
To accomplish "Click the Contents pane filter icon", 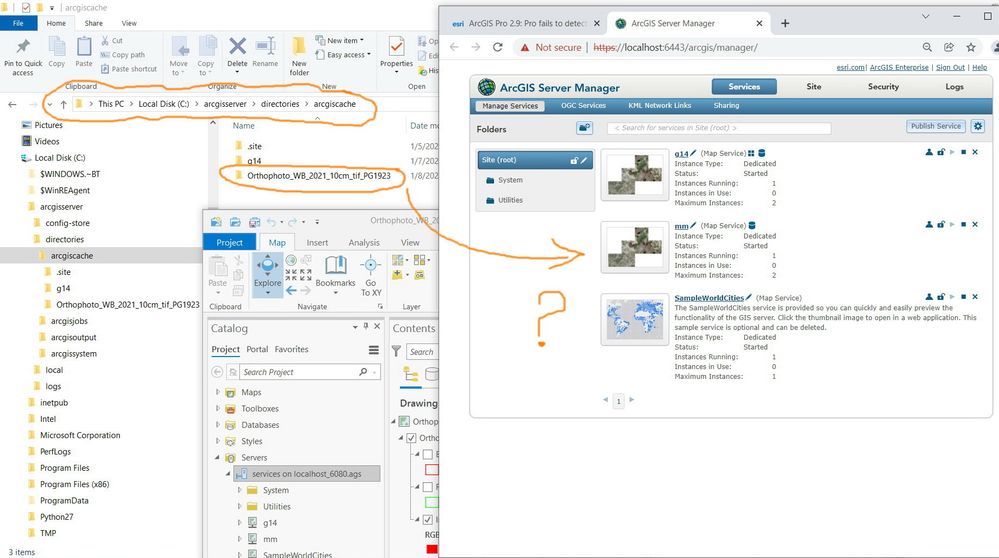I will point(396,351).
